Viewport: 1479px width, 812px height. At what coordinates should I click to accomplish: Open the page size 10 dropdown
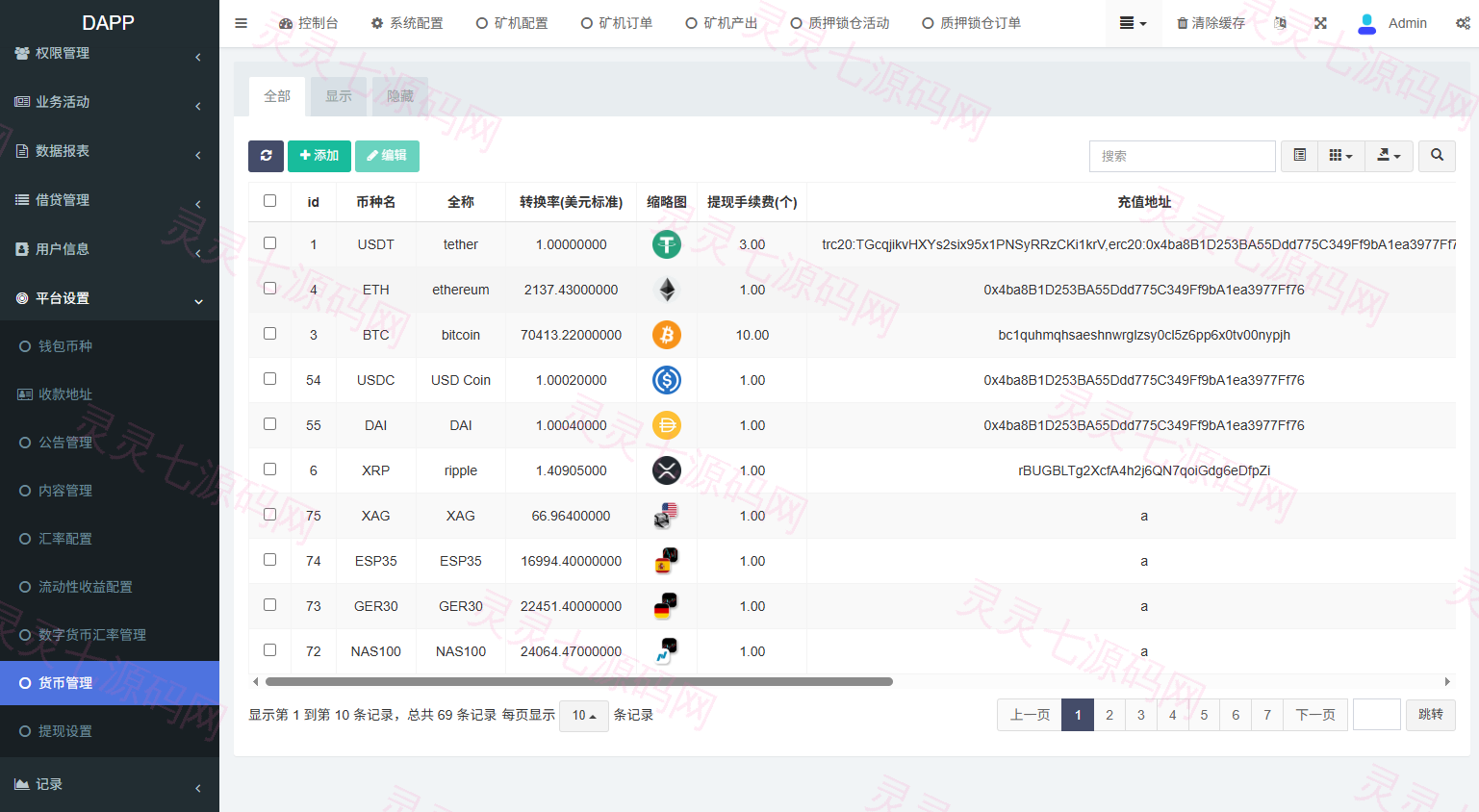(x=584, y=715)
